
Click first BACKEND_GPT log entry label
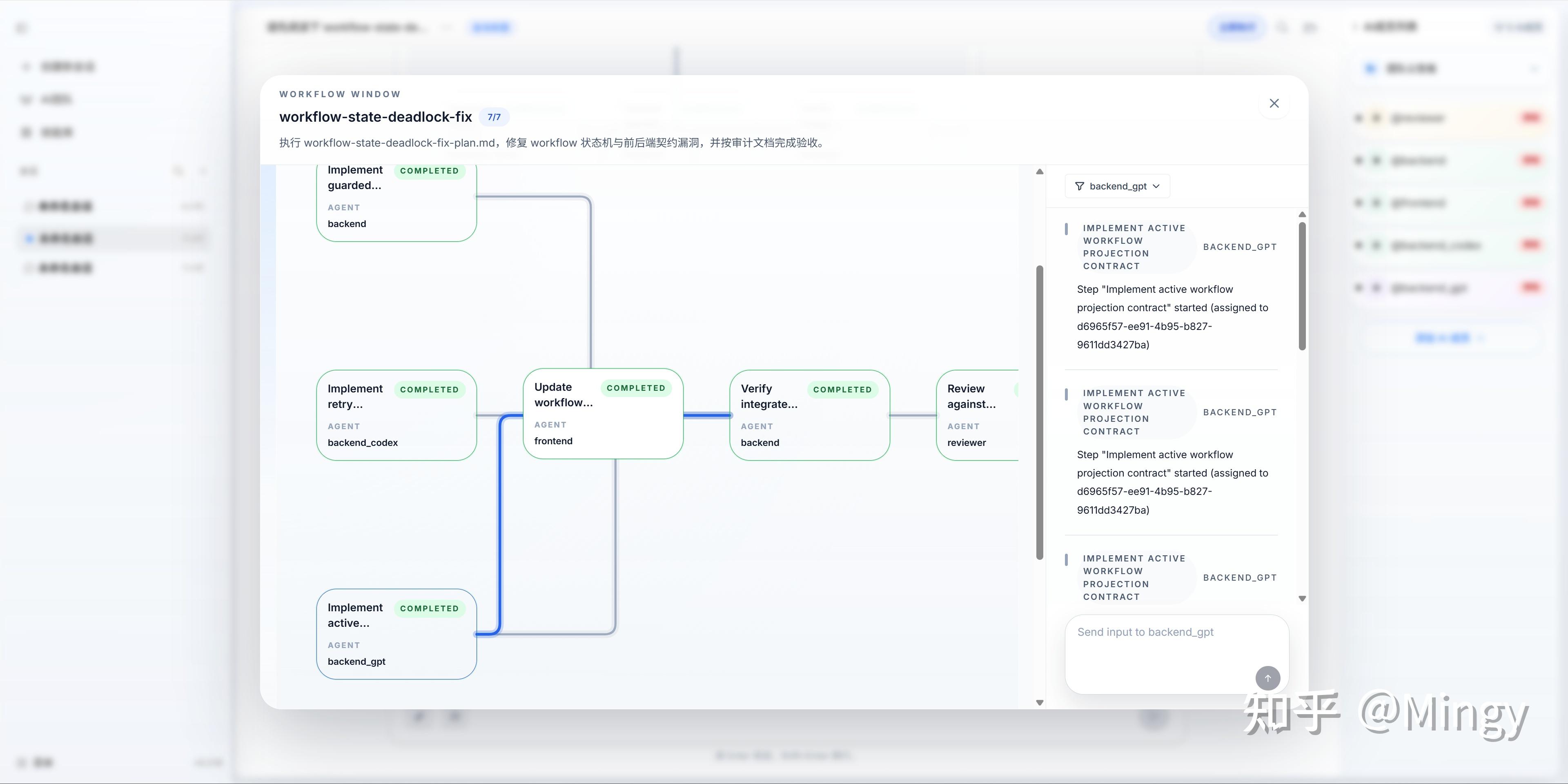pyautogui.click(x=1240, y=247)
